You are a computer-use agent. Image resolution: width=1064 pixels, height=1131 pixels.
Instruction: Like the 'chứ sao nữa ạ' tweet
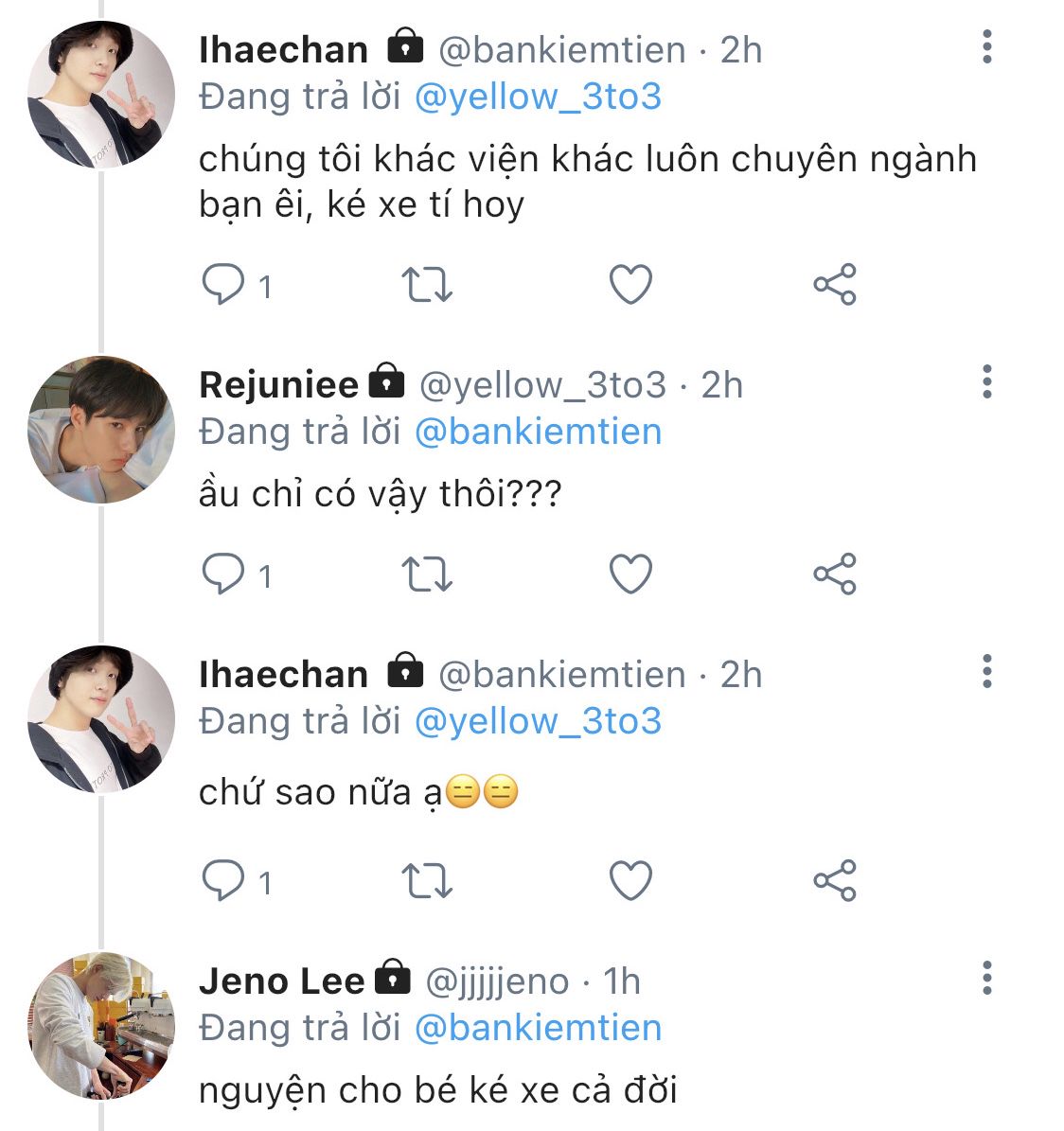630,881
